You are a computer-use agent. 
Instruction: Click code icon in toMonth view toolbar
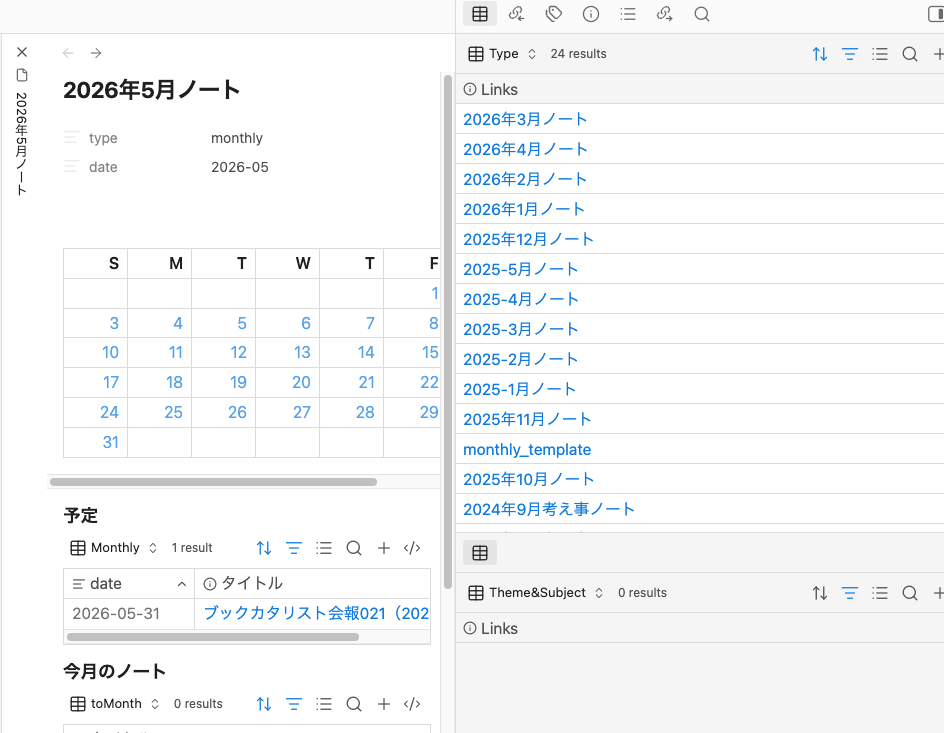pos(412,704)
